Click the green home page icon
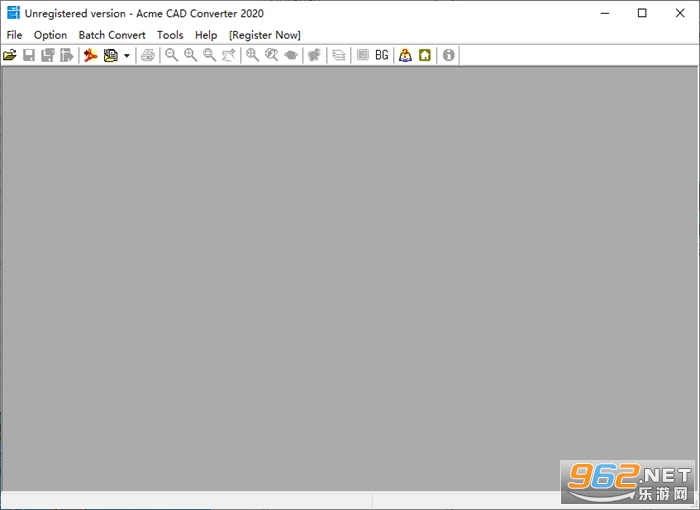The height and width of the screenshot is (510, 700). [425, 55]
